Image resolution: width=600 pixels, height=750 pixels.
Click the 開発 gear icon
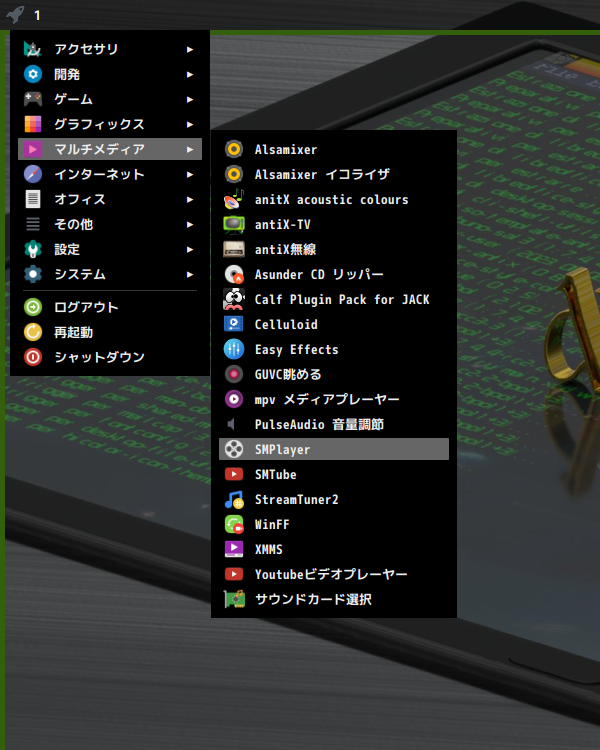tap(33, 74)
